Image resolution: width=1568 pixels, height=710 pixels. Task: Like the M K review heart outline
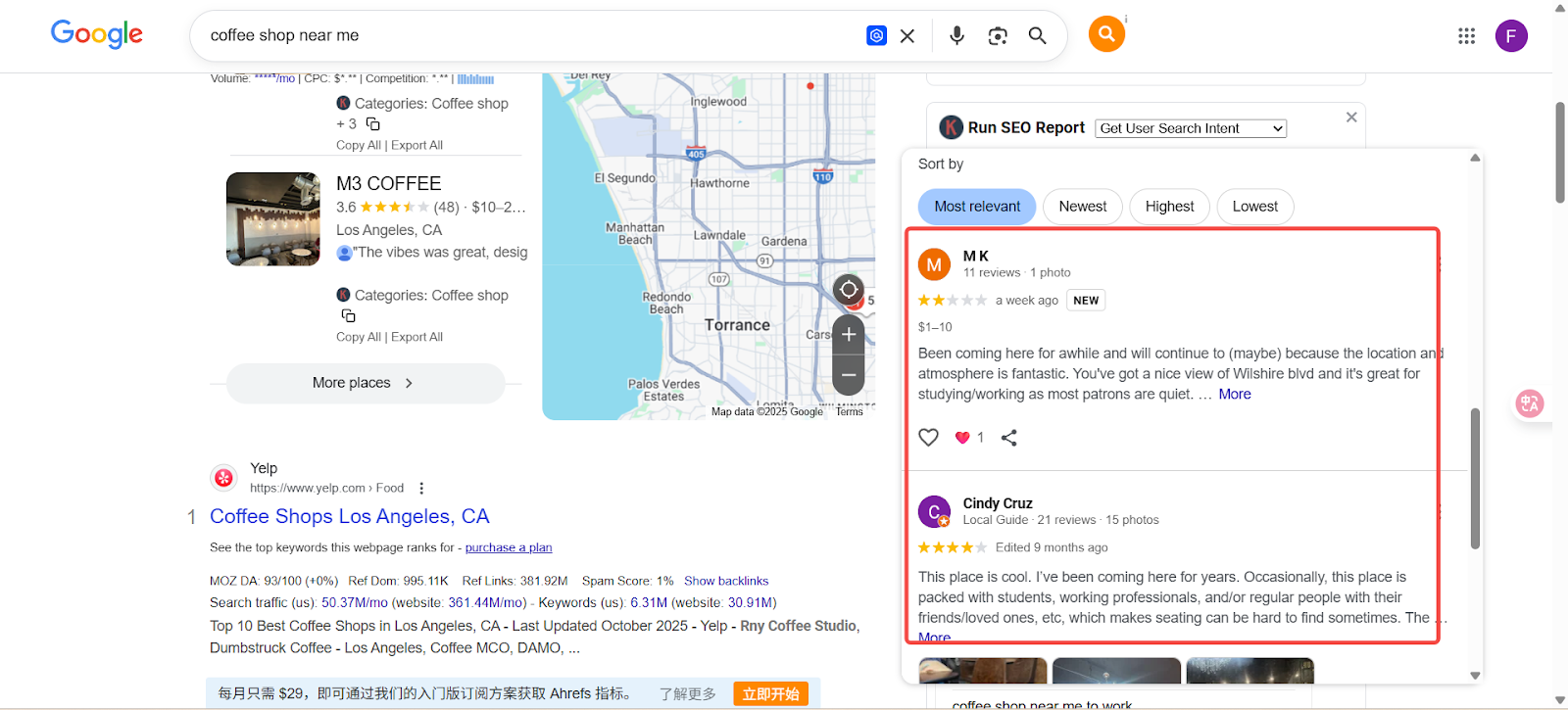coord(928,438)
